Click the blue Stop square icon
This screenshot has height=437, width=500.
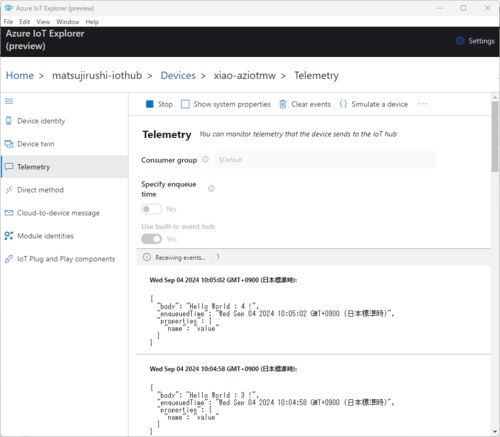coord(150,104)
